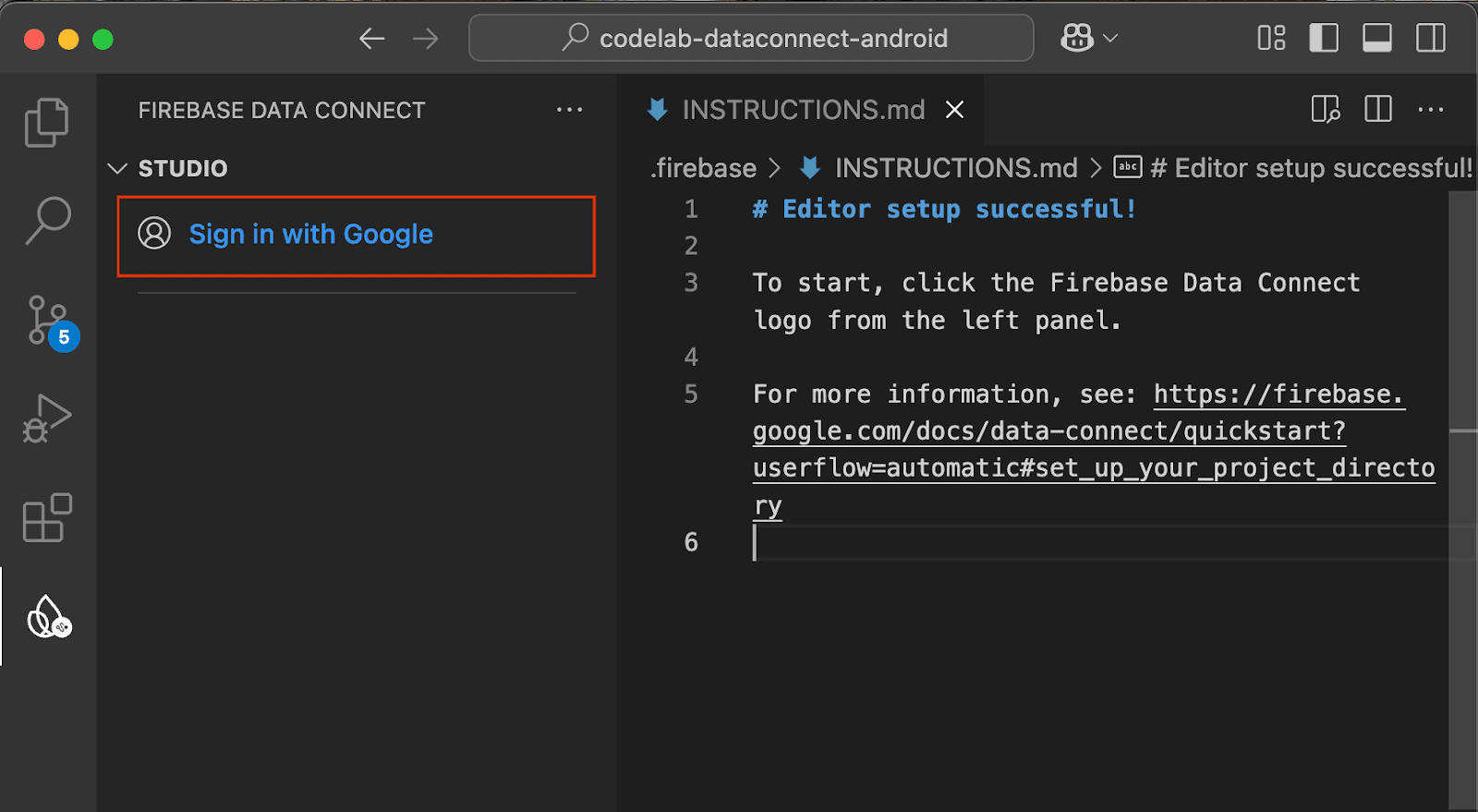Select the INSTRUCTIONS.md tab
1478x812 pixels.
point(802,110)
